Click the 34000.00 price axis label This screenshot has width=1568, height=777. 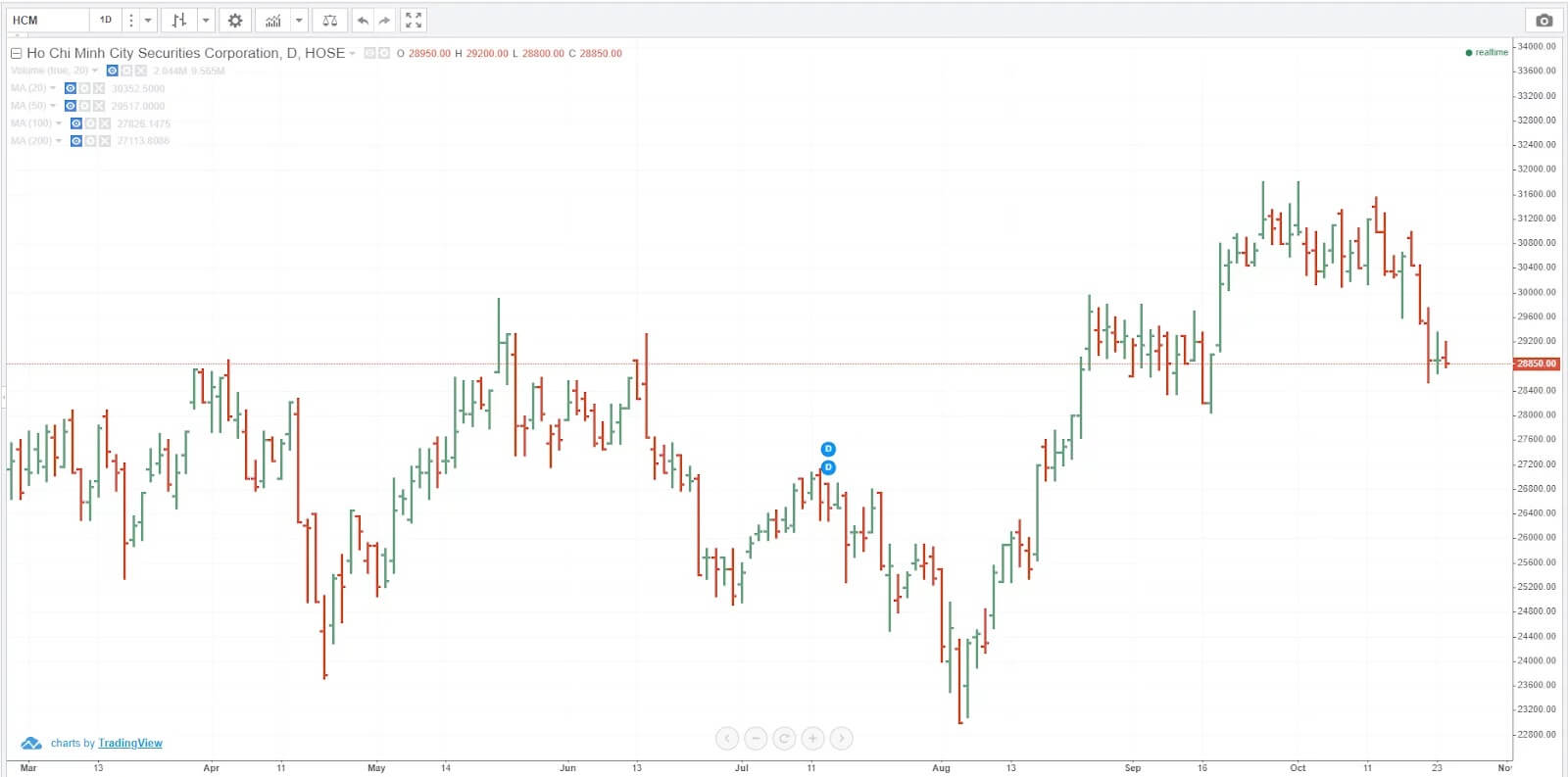click(x=1536, y=46)
